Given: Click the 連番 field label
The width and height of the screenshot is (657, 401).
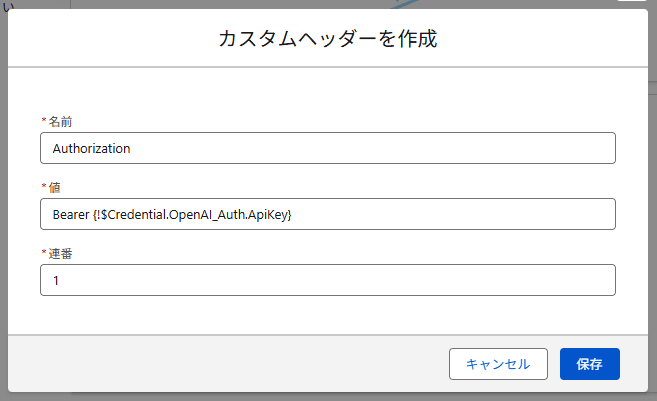Looking at the screenshot, I should (x=60, y=253).
